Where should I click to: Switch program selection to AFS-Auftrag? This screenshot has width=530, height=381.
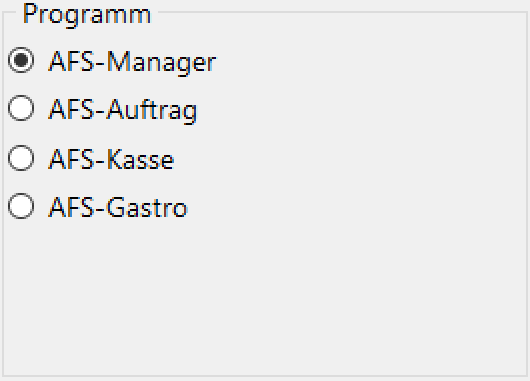(x=21, y=108)
